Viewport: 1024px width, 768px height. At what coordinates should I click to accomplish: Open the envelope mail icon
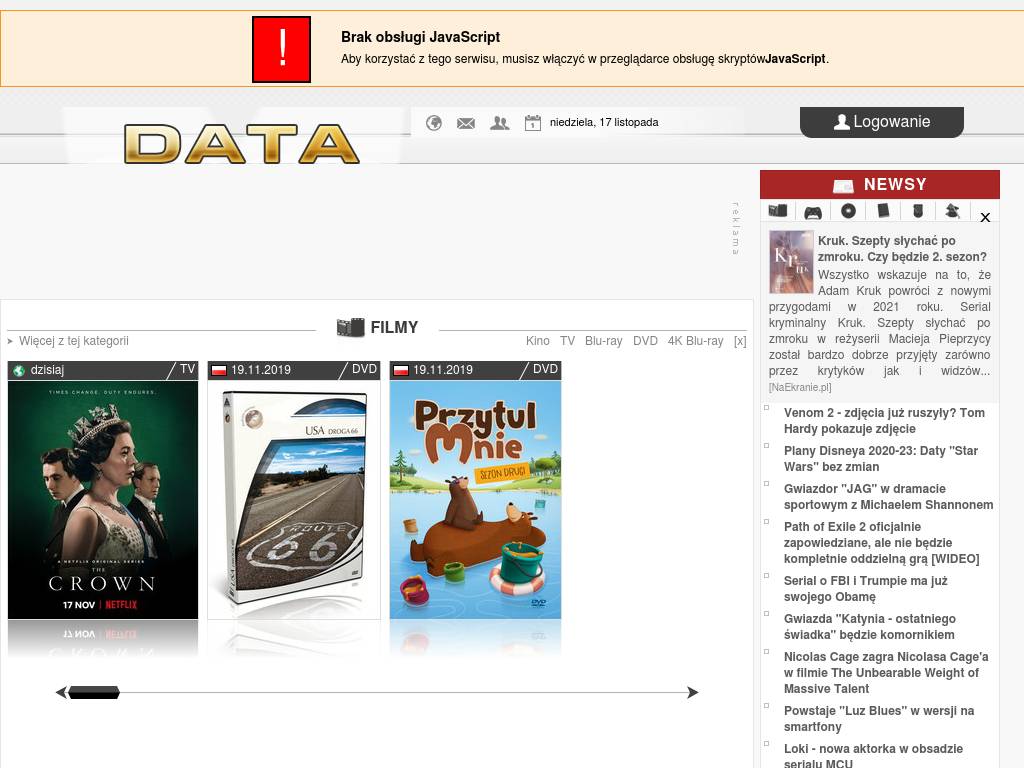pyautogui.click(x=466, y=123)
